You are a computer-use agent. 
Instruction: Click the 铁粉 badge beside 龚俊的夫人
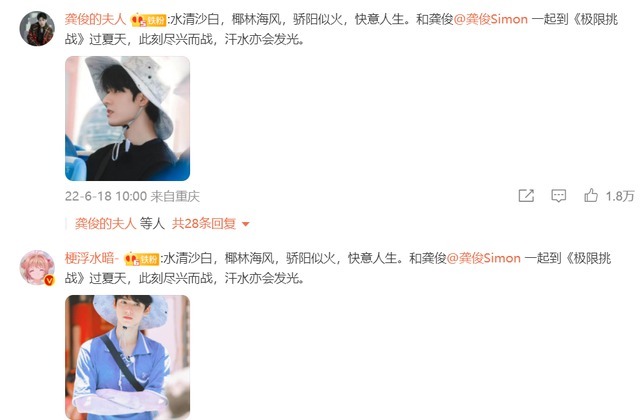pyautogui.click(x=149, y=20)
